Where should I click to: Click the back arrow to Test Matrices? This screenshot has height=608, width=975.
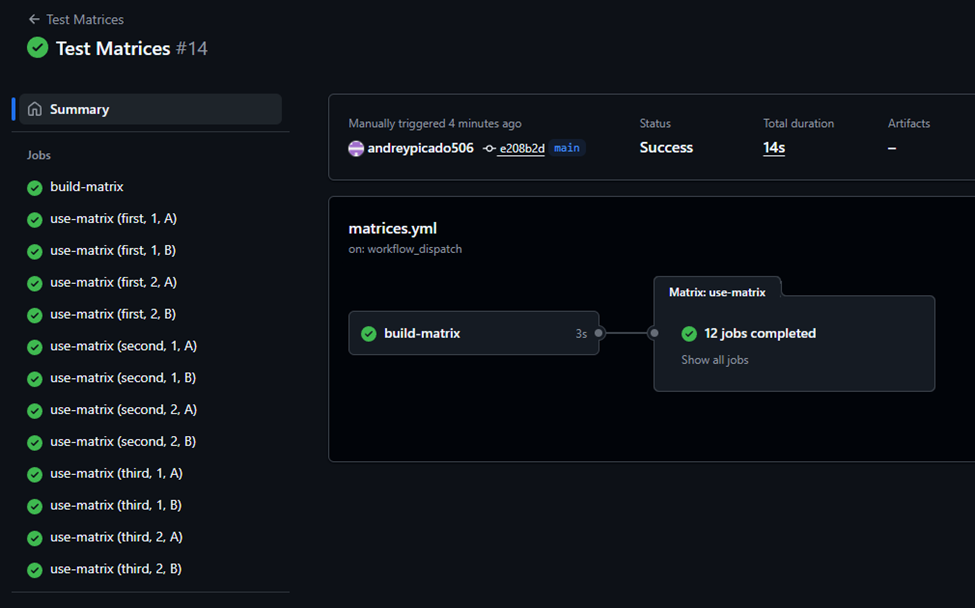(x=34, y=19)
